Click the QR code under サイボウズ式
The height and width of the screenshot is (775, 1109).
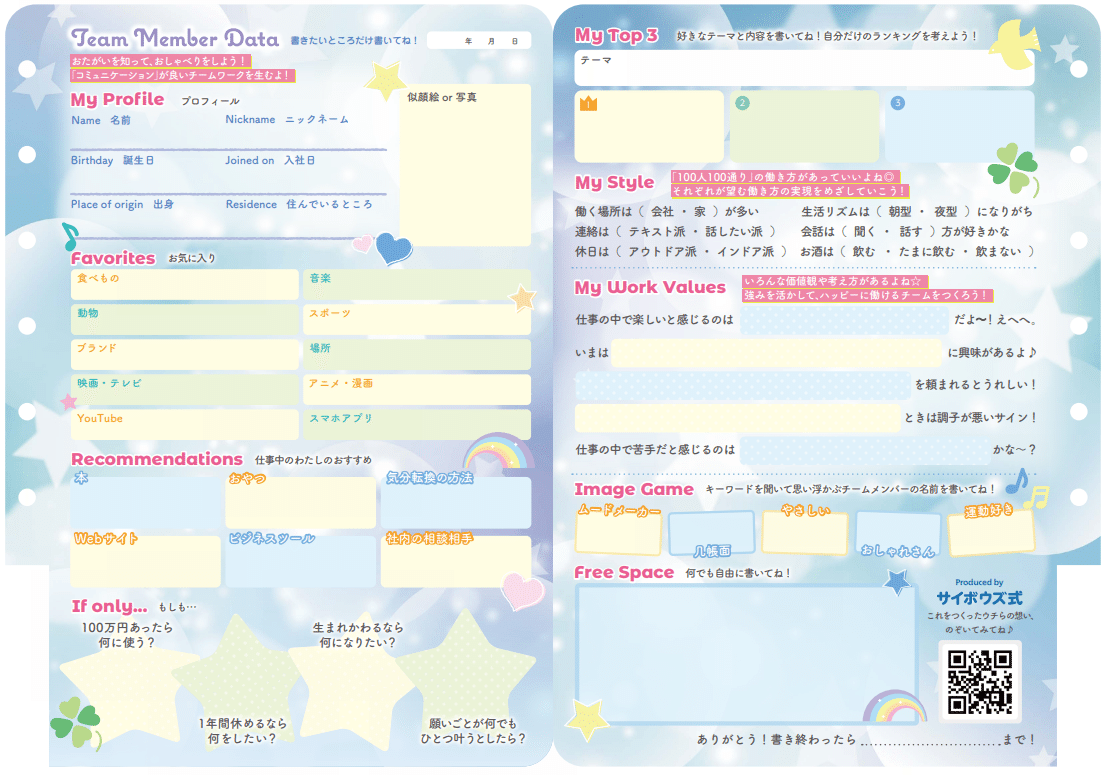click(980, 682)
